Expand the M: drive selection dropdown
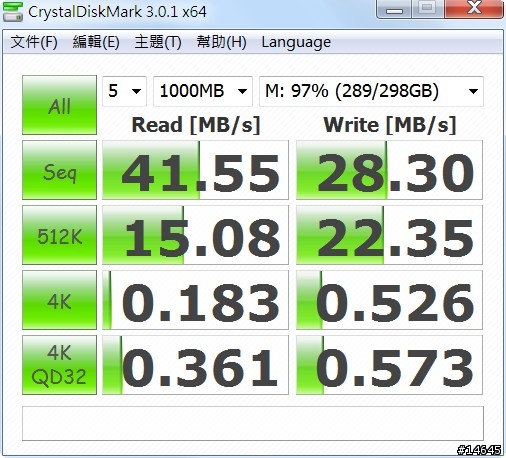 click(371, 91)
